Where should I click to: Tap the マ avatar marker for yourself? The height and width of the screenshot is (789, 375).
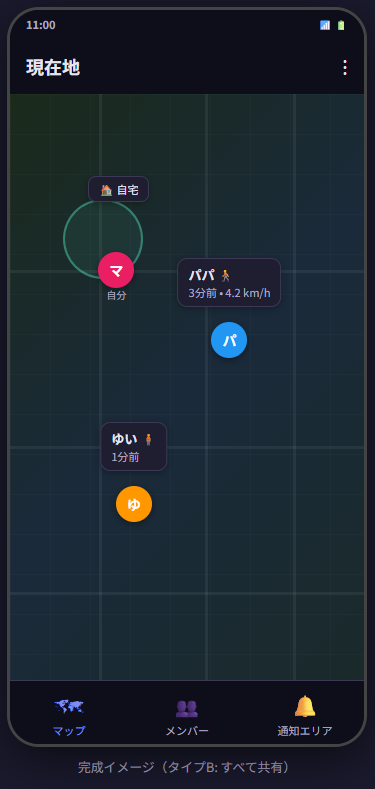point(116,270)
